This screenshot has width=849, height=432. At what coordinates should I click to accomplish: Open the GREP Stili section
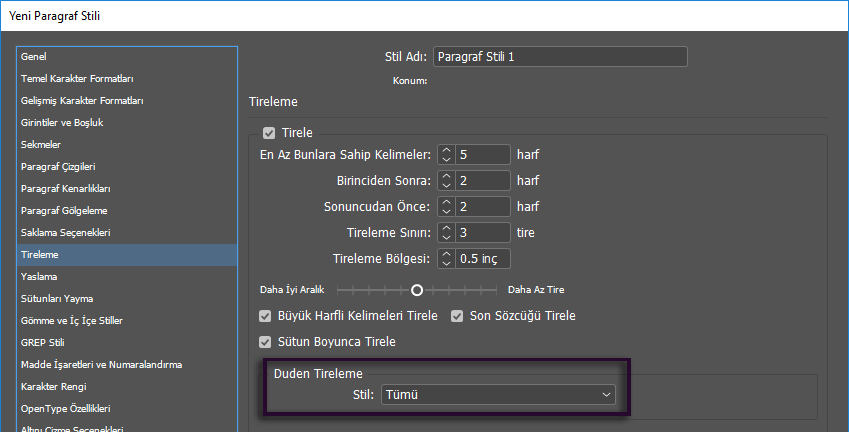pyautogui.click(x=42, y=343)
